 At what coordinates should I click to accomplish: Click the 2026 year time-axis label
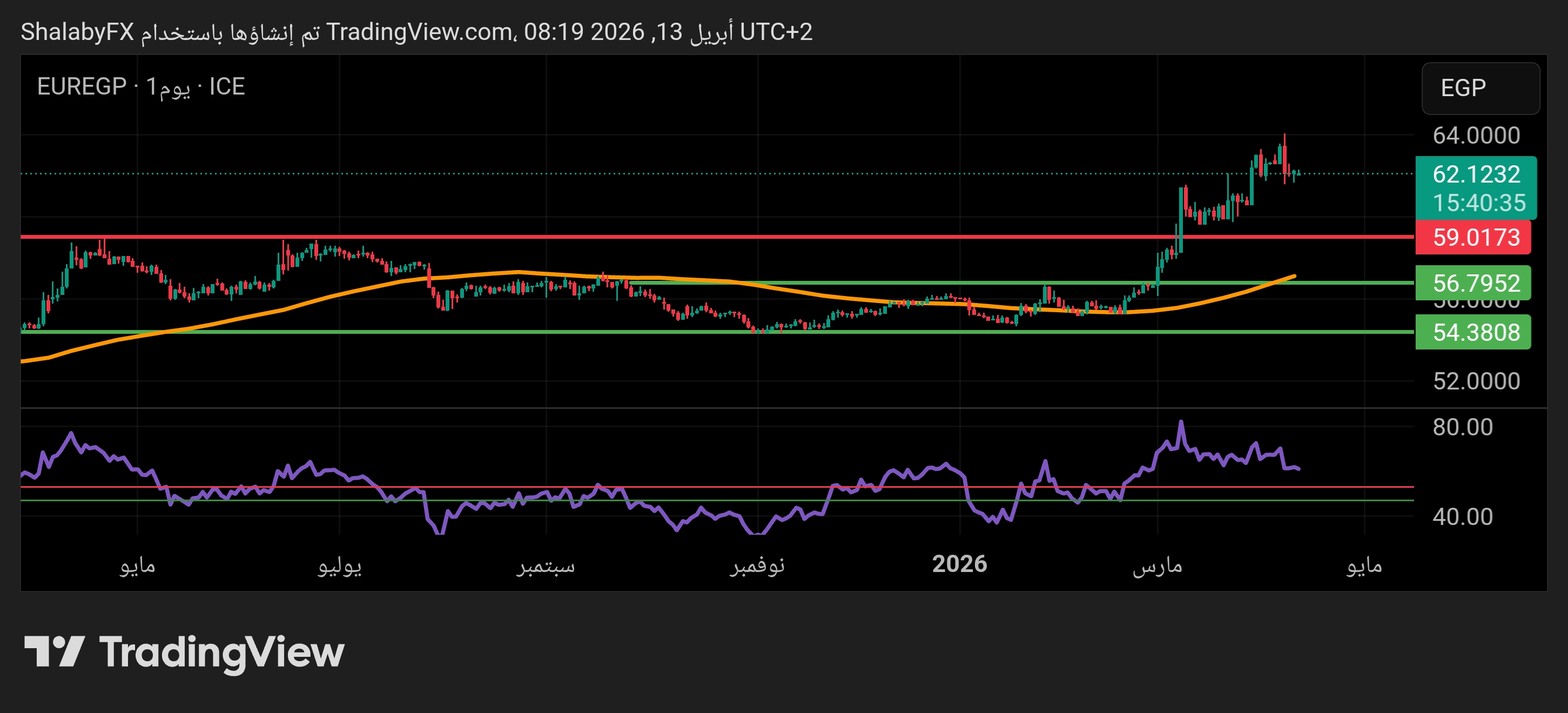[959, 564]
